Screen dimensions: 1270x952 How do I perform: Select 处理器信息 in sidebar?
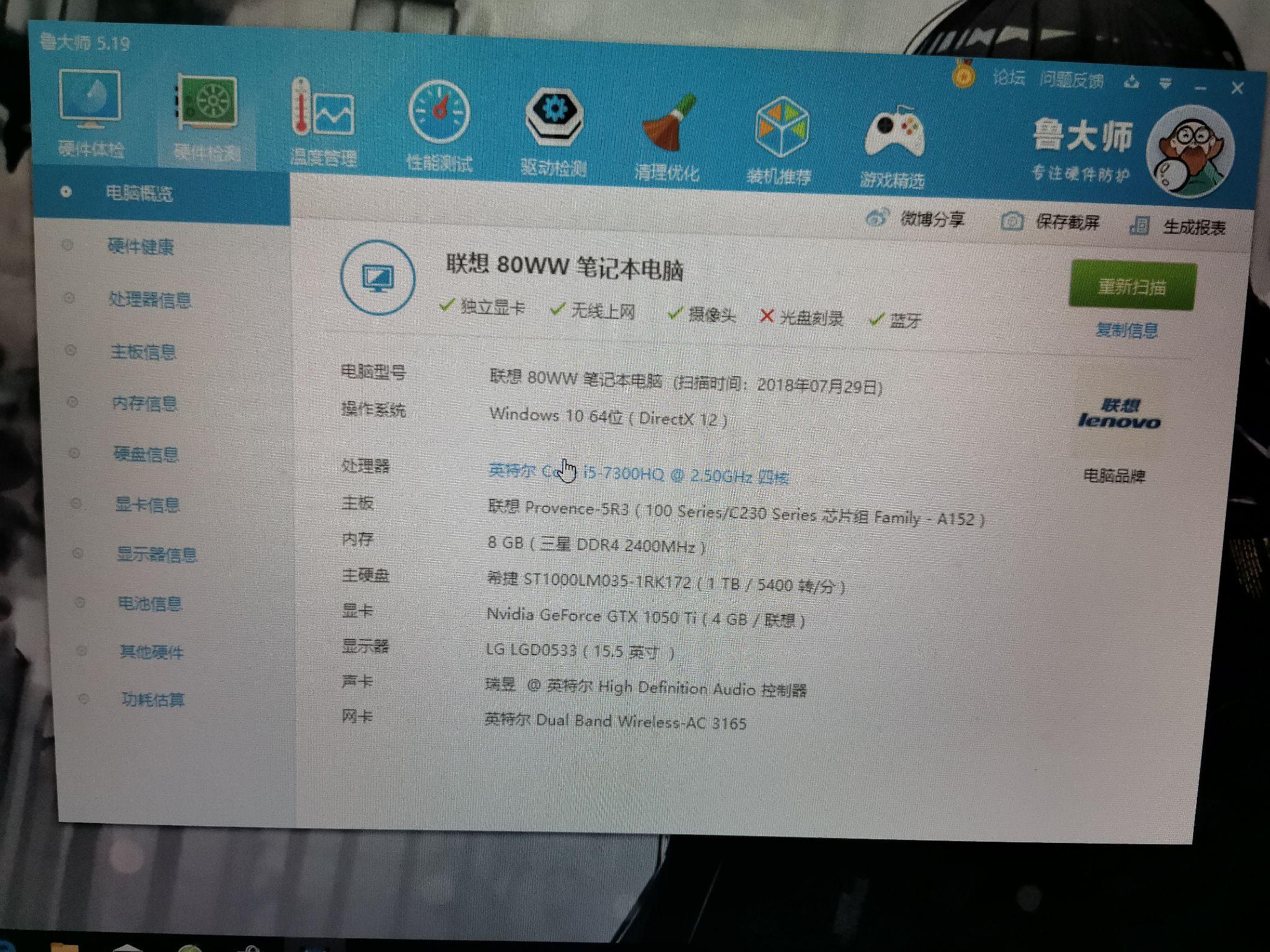(150, 300)
